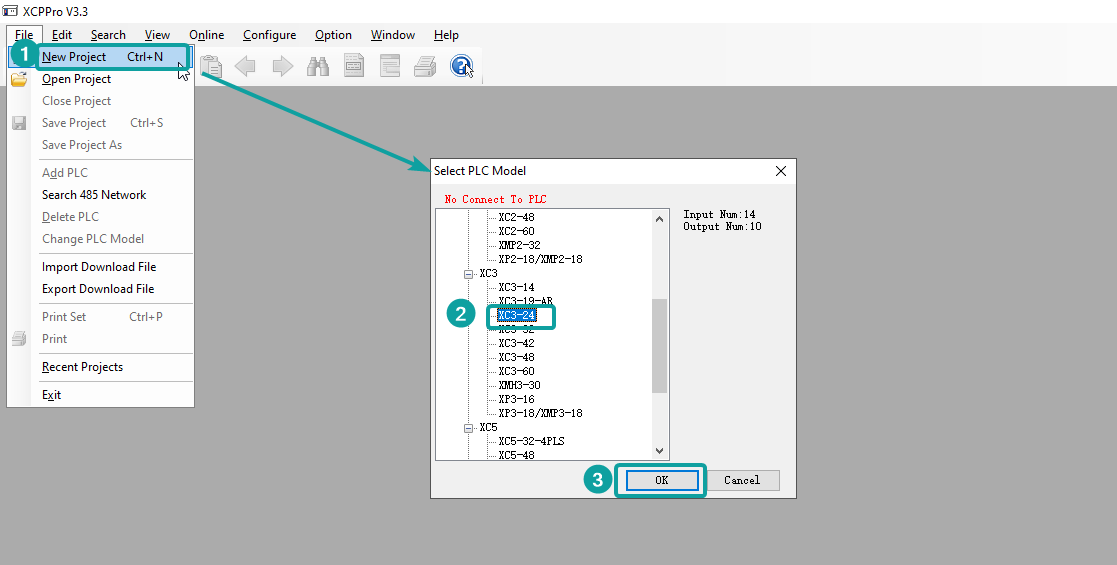1117x565 pixels.
Task: Close the Select PLC Model dialog
Action: pos(781,171)
